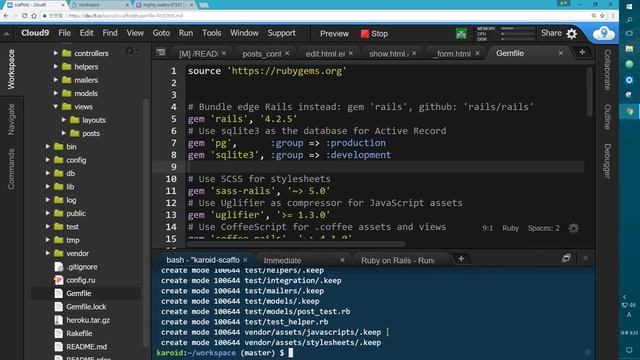640x360 pixels.
Task: Expand the helpers folder
Action: click(56, 67)
